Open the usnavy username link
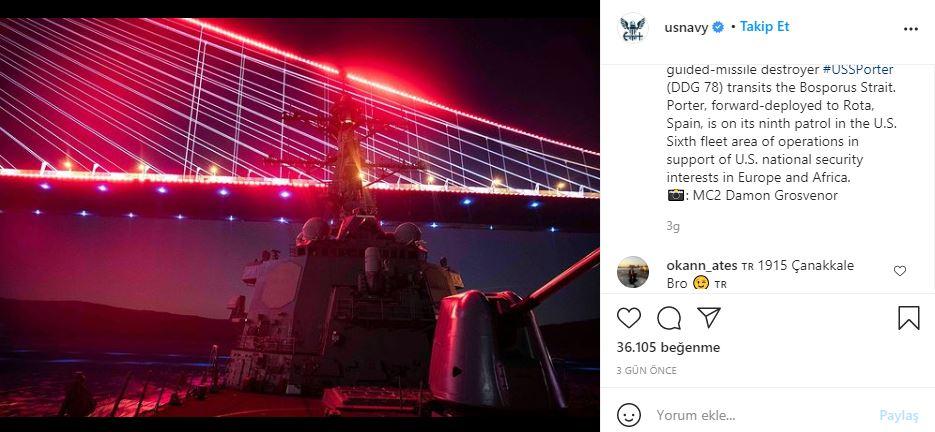 (x=686, y=27)
